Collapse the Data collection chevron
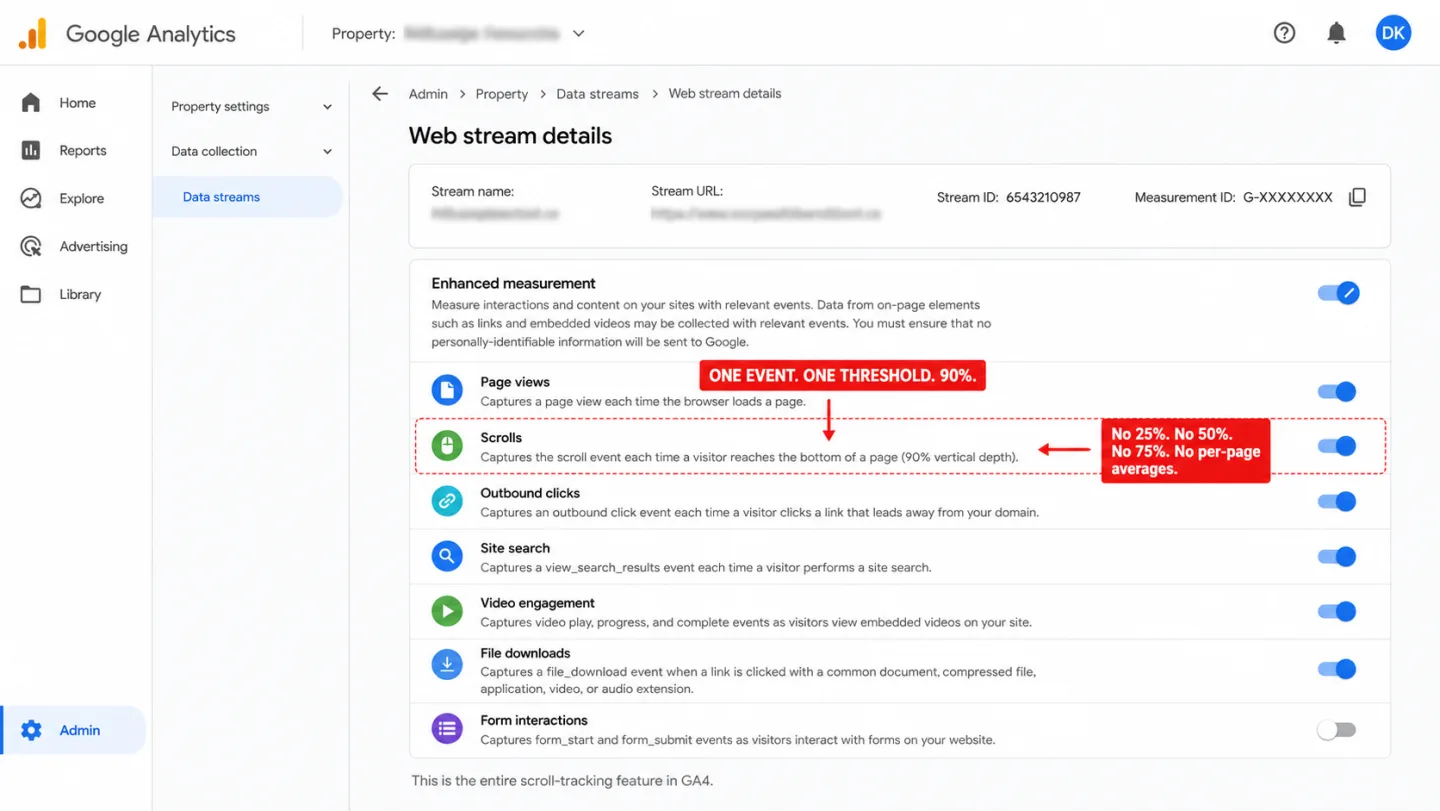Image resolution: width=1440 pixels, height=811 pixels. (x=327, y=152)
